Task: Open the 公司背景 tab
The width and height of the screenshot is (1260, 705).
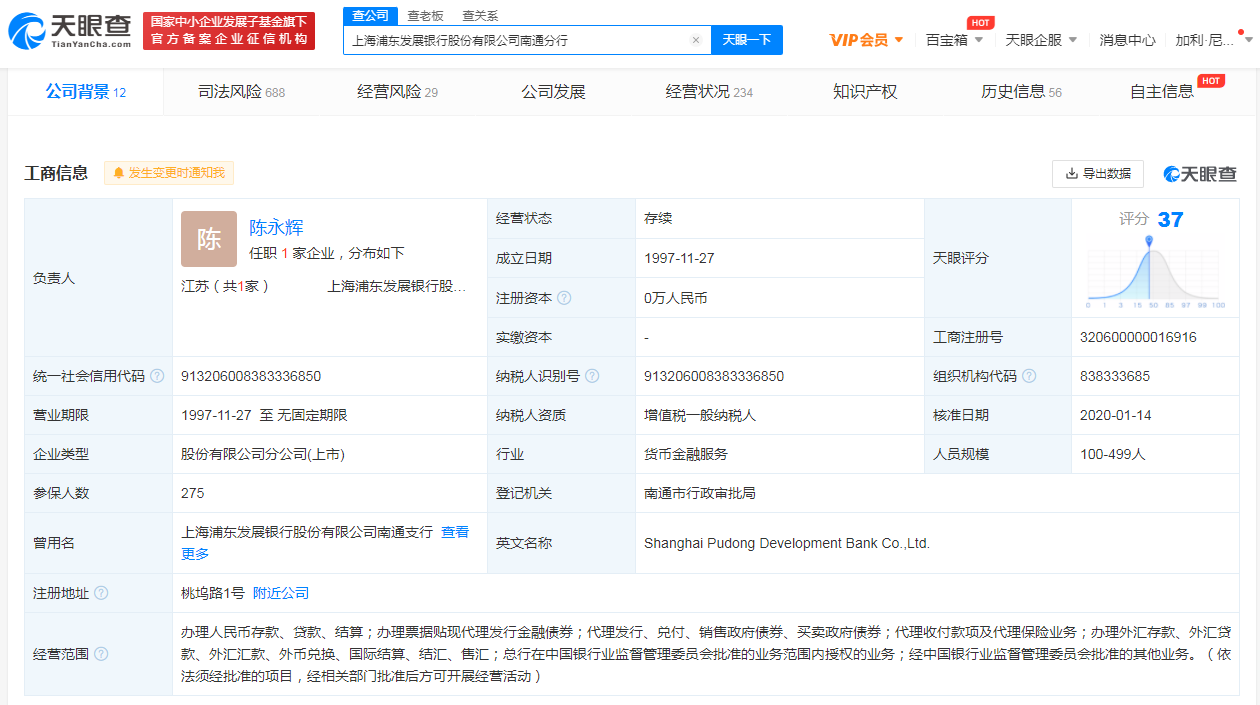Action: tap(86, 92)
